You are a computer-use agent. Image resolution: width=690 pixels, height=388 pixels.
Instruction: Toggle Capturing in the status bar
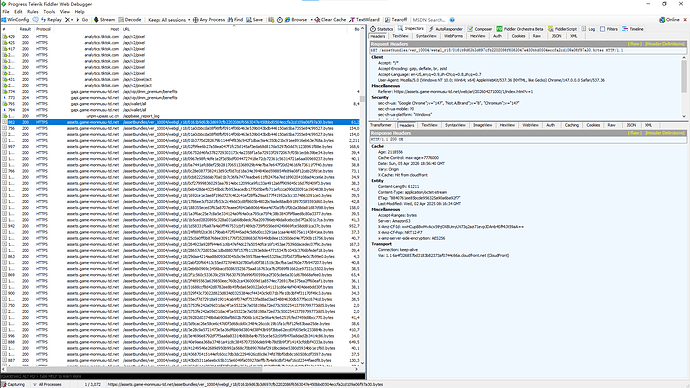13,384
